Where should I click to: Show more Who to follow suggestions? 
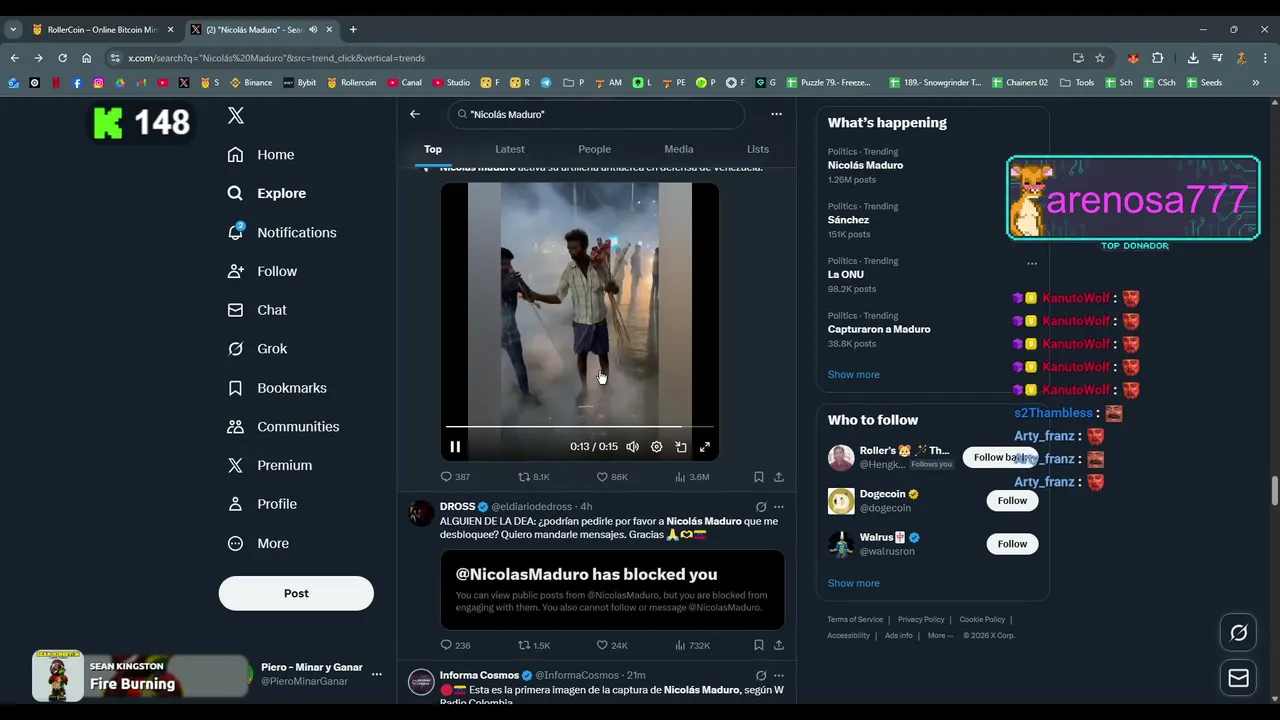click(x=854, y=583)
